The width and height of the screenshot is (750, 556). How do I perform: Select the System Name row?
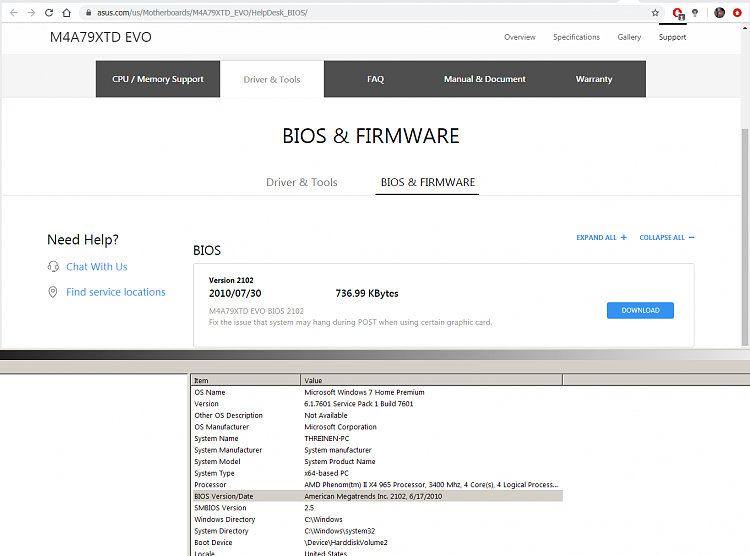pyautogui.click(x=377, y=438)
